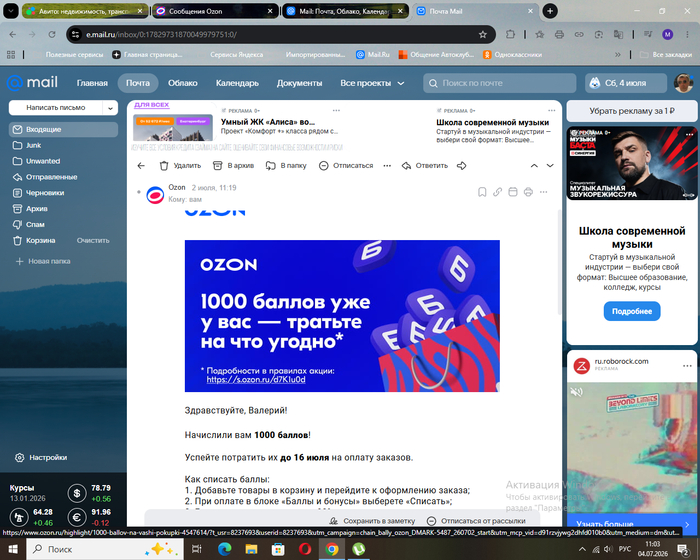Unmute the roborock ad video
This screenshot has height=560, width=700.
click(x=577, y=392)
